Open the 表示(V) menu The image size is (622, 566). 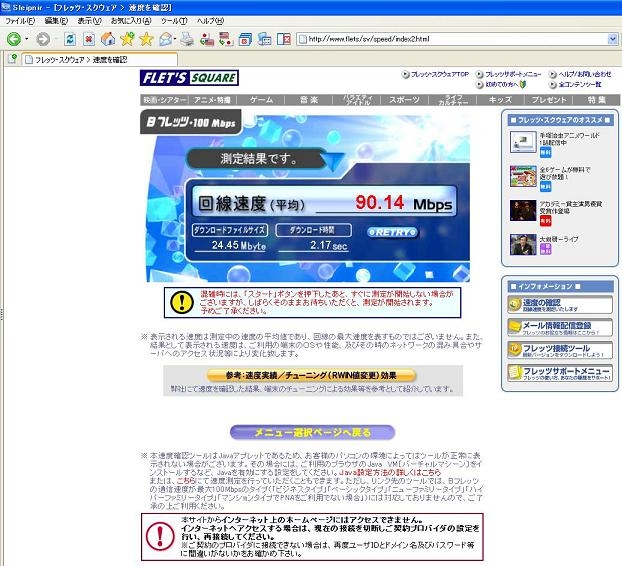[89, 21]
